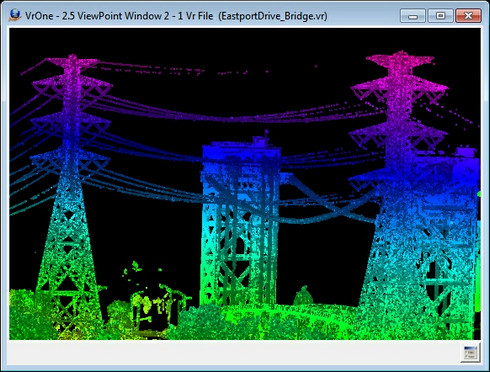Screen dimensions: 490x372
Task: Click the magenta top of the right transmission tower
Action: pos(401,59)
